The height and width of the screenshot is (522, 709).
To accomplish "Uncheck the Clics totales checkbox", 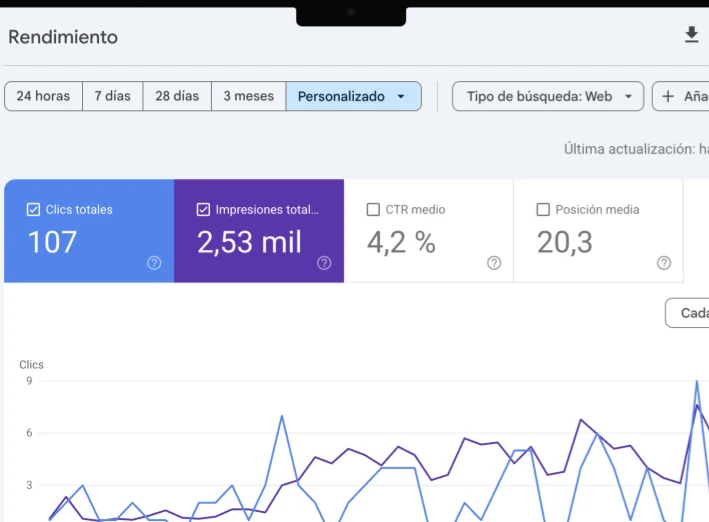I will (x=33, y=209).
